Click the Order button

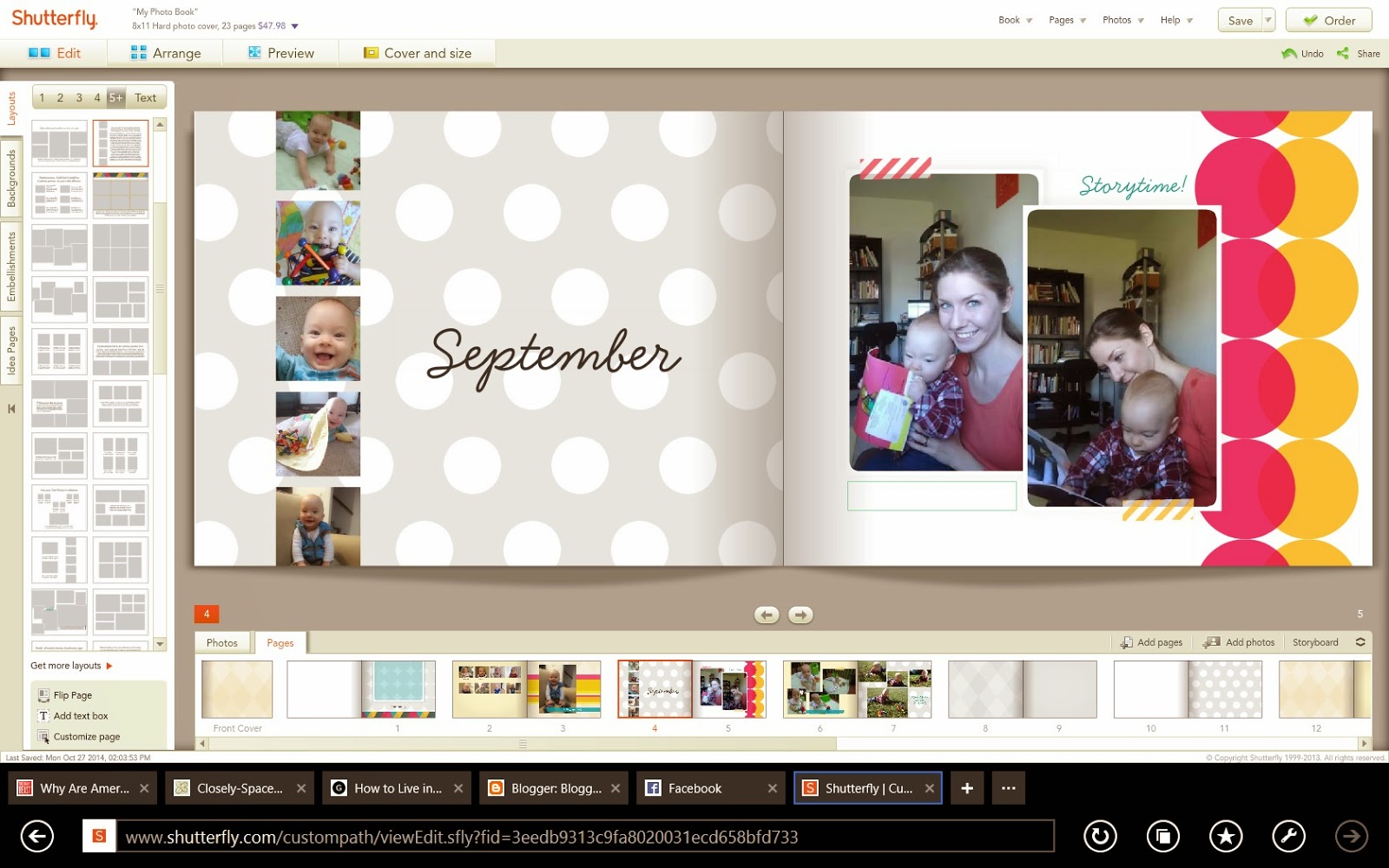(x=1329, y=20)
